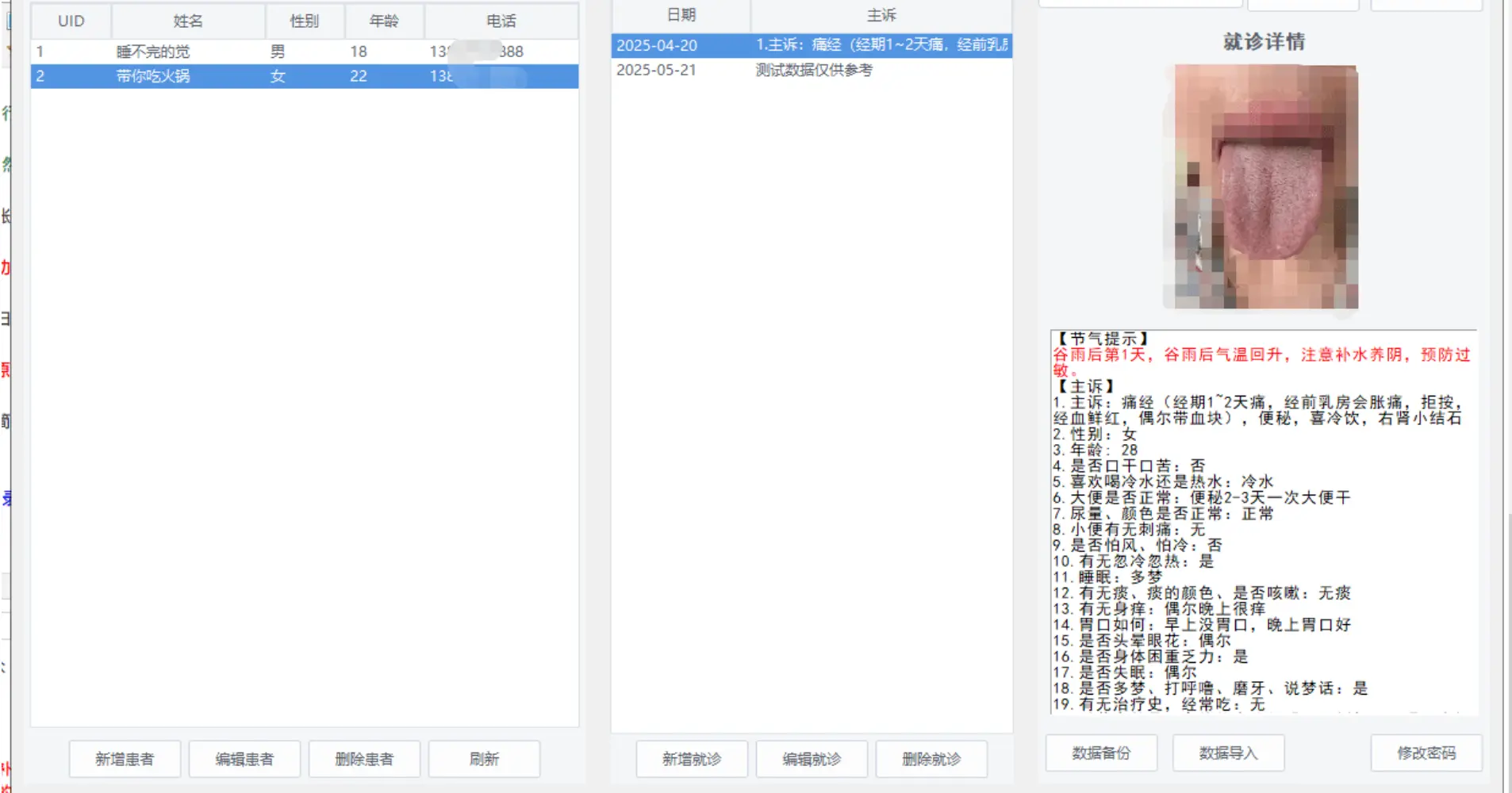Add a new visit via 新增就诊

click(x=692, y=759)
